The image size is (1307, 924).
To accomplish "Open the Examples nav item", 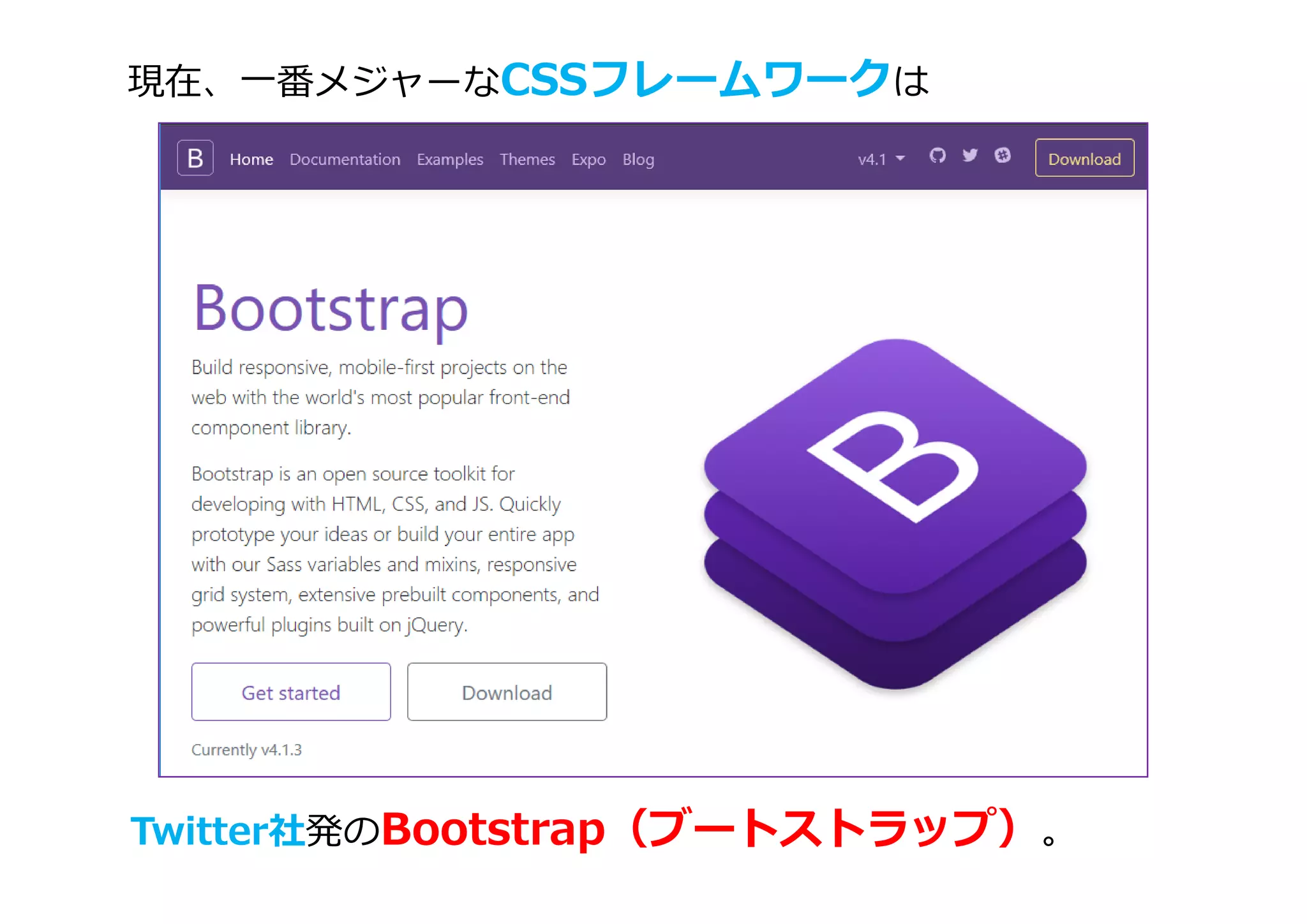I will coord(450,159).
